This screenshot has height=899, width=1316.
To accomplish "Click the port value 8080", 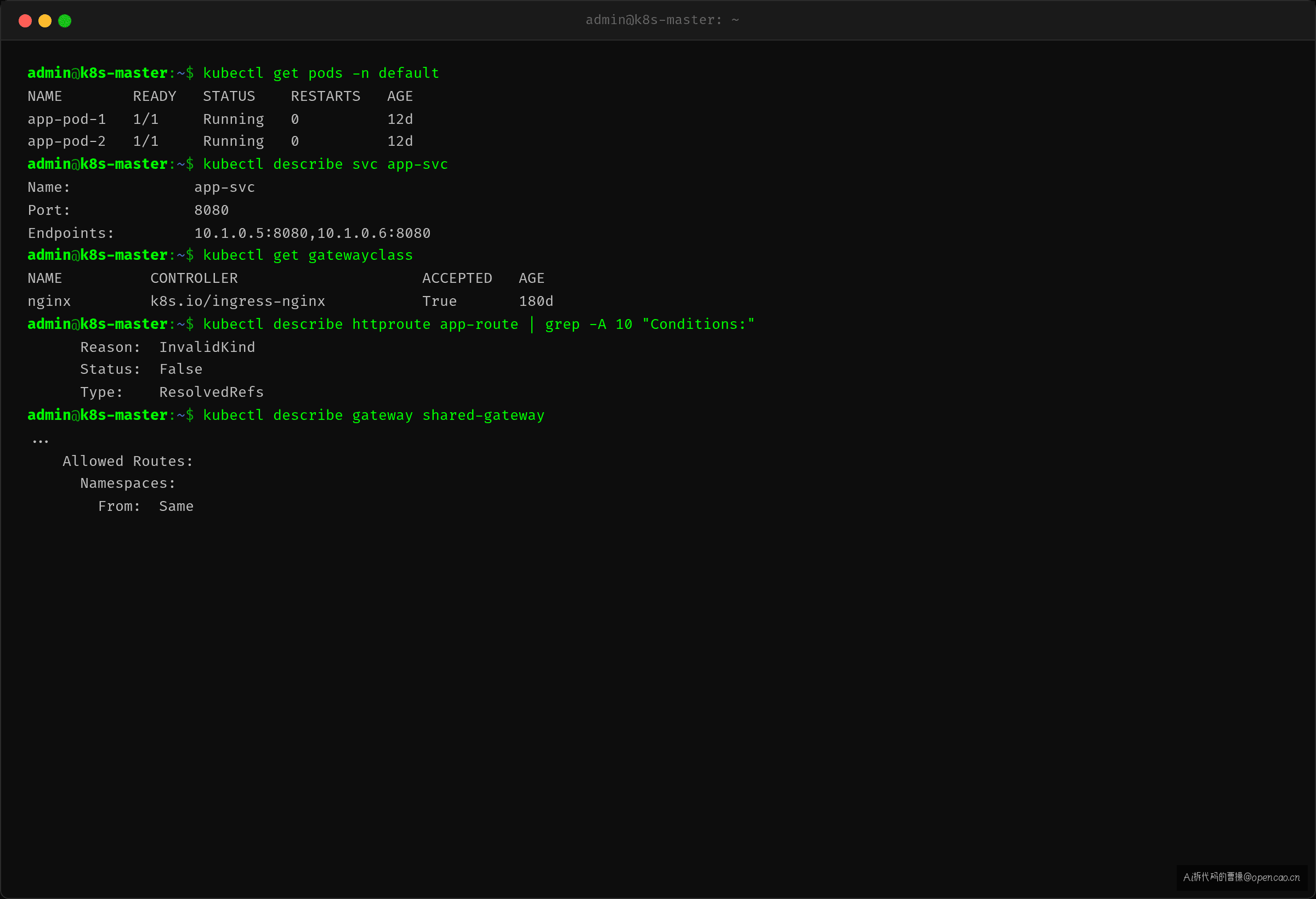I will point(211,210).
